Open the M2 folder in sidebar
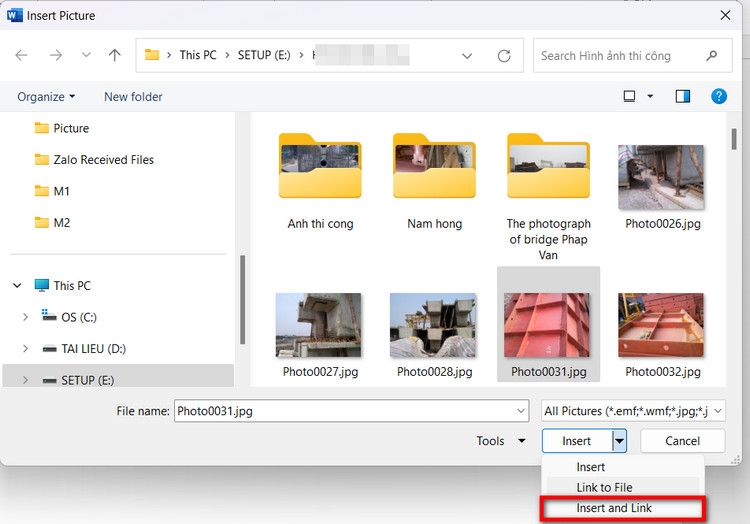The height and width of the screenshot is (524, 750). pos(52,223)
